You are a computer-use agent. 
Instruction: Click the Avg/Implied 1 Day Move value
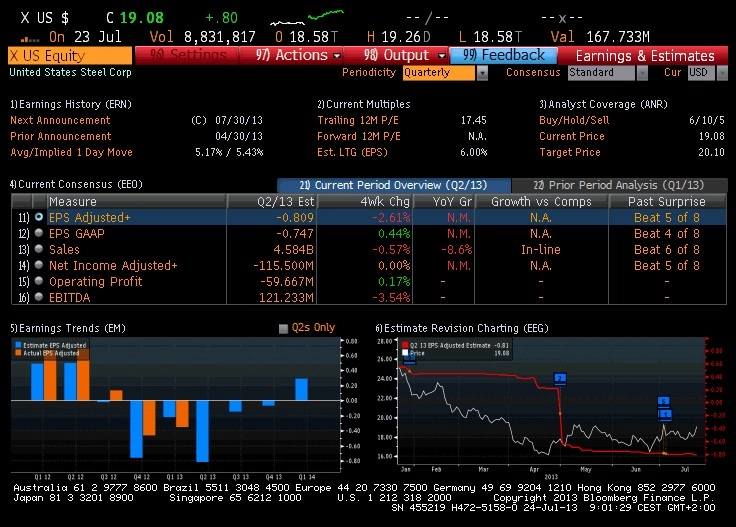click(x=229, y=152)
